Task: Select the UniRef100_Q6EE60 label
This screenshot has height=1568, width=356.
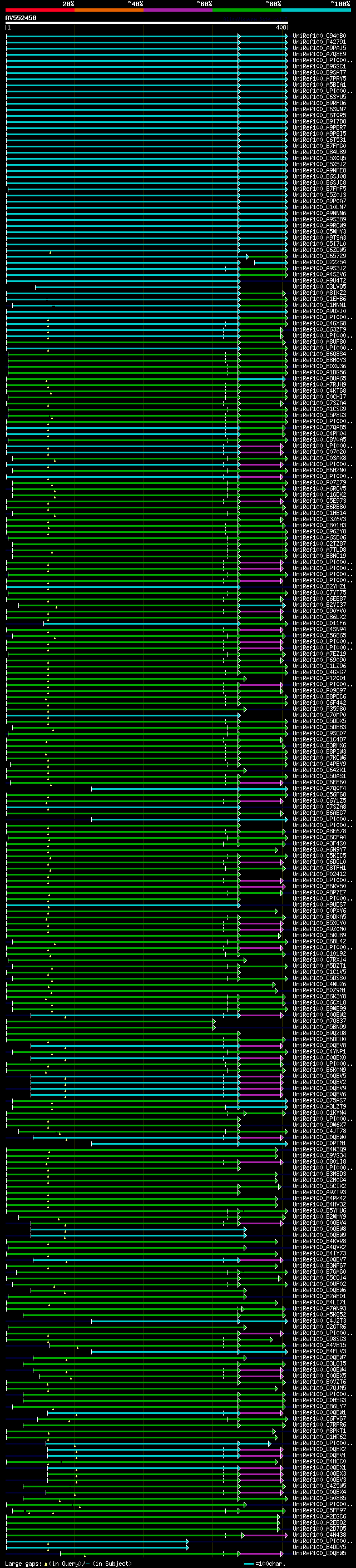Action: [319, 782]
